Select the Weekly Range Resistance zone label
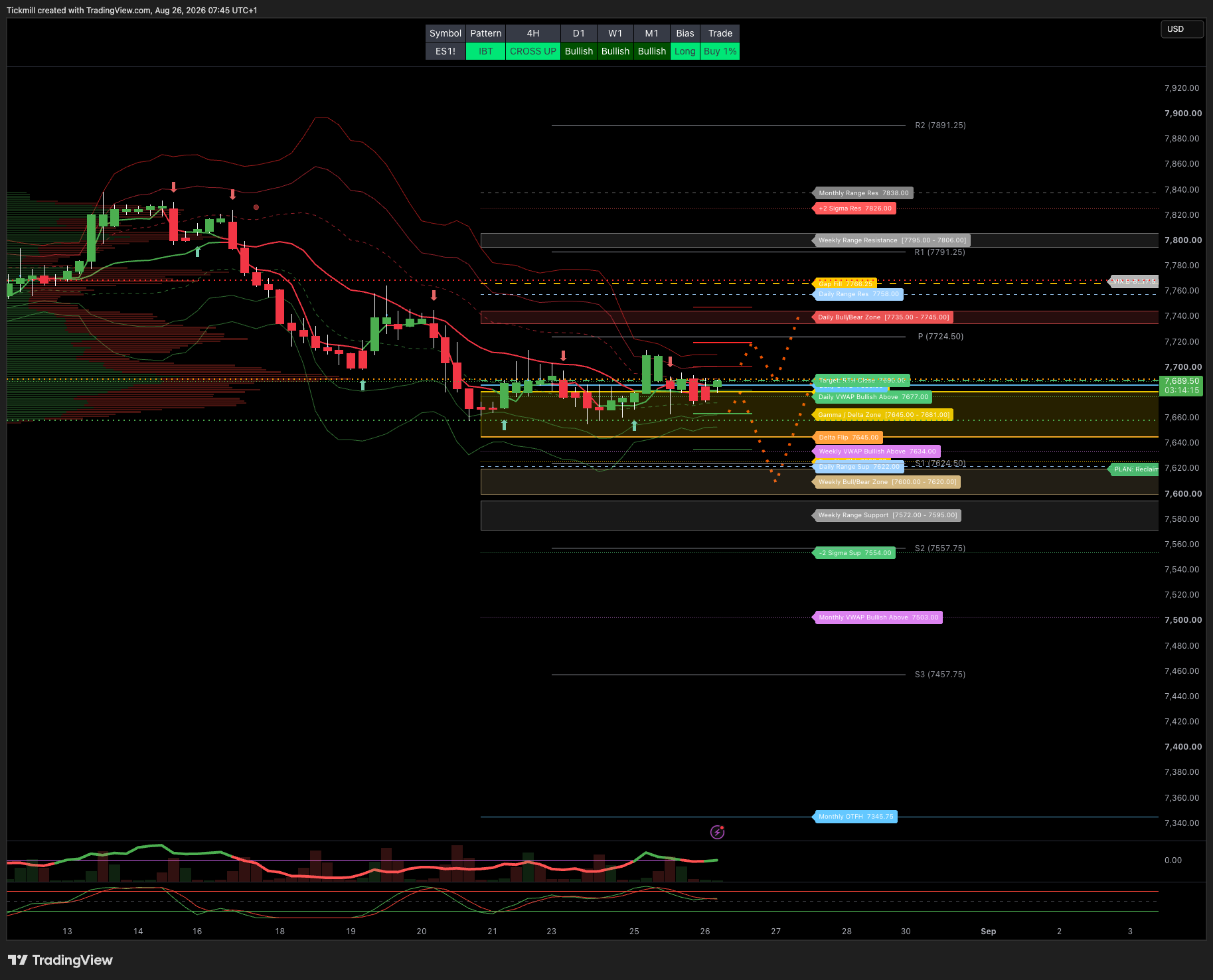This screenshot has width=1213, height=980. (x=892, y=240)
